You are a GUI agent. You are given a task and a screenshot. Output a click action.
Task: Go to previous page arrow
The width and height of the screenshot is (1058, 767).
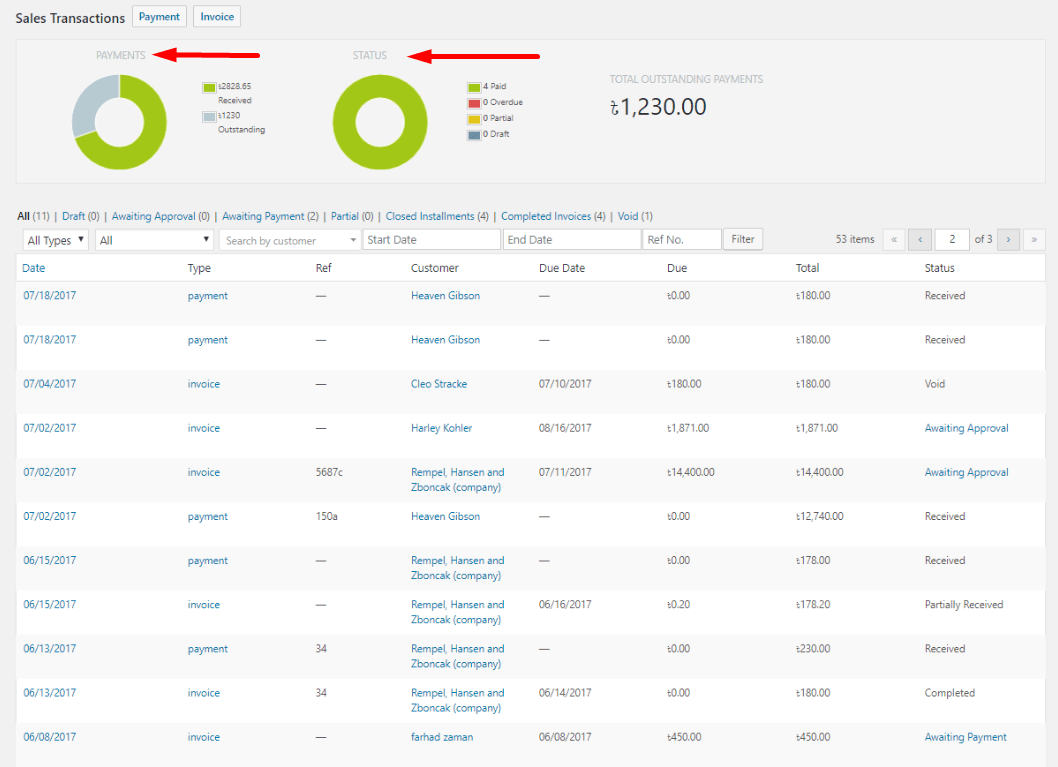920,239
